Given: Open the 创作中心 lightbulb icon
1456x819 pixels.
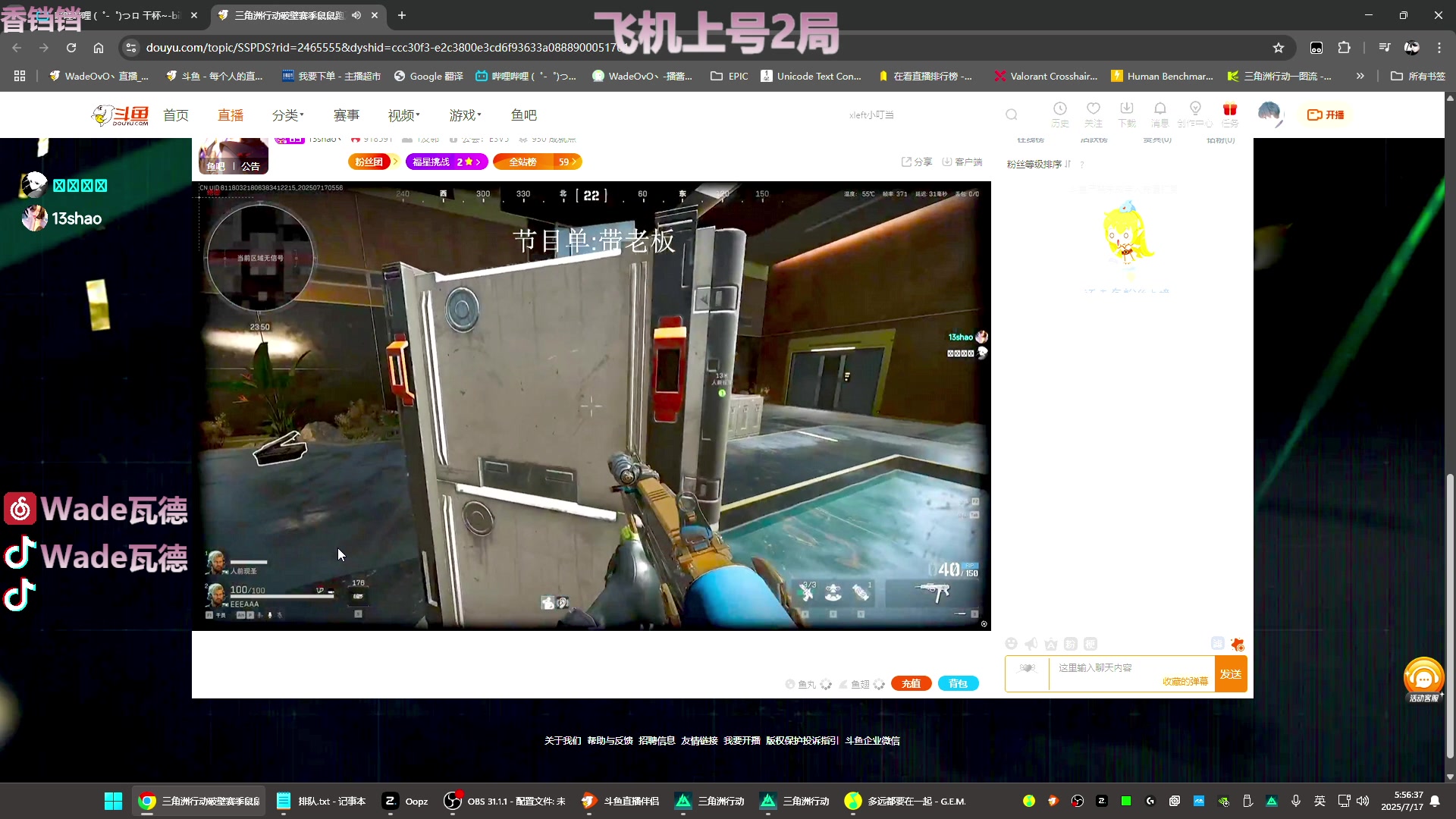Looking at the screenshot, I should (1195, 109).
